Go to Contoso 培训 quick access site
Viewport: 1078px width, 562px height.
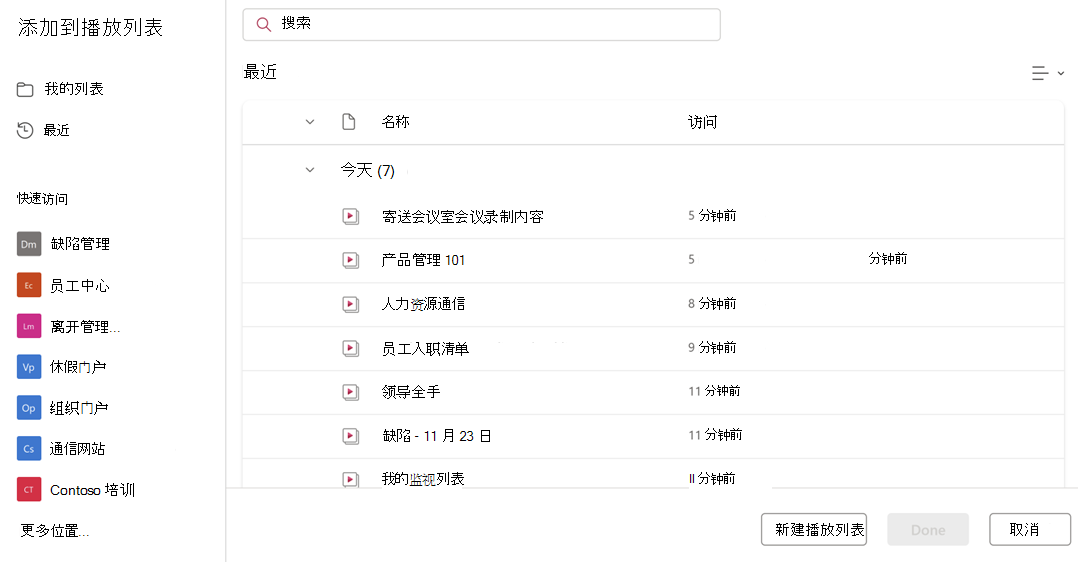(92, 490)
